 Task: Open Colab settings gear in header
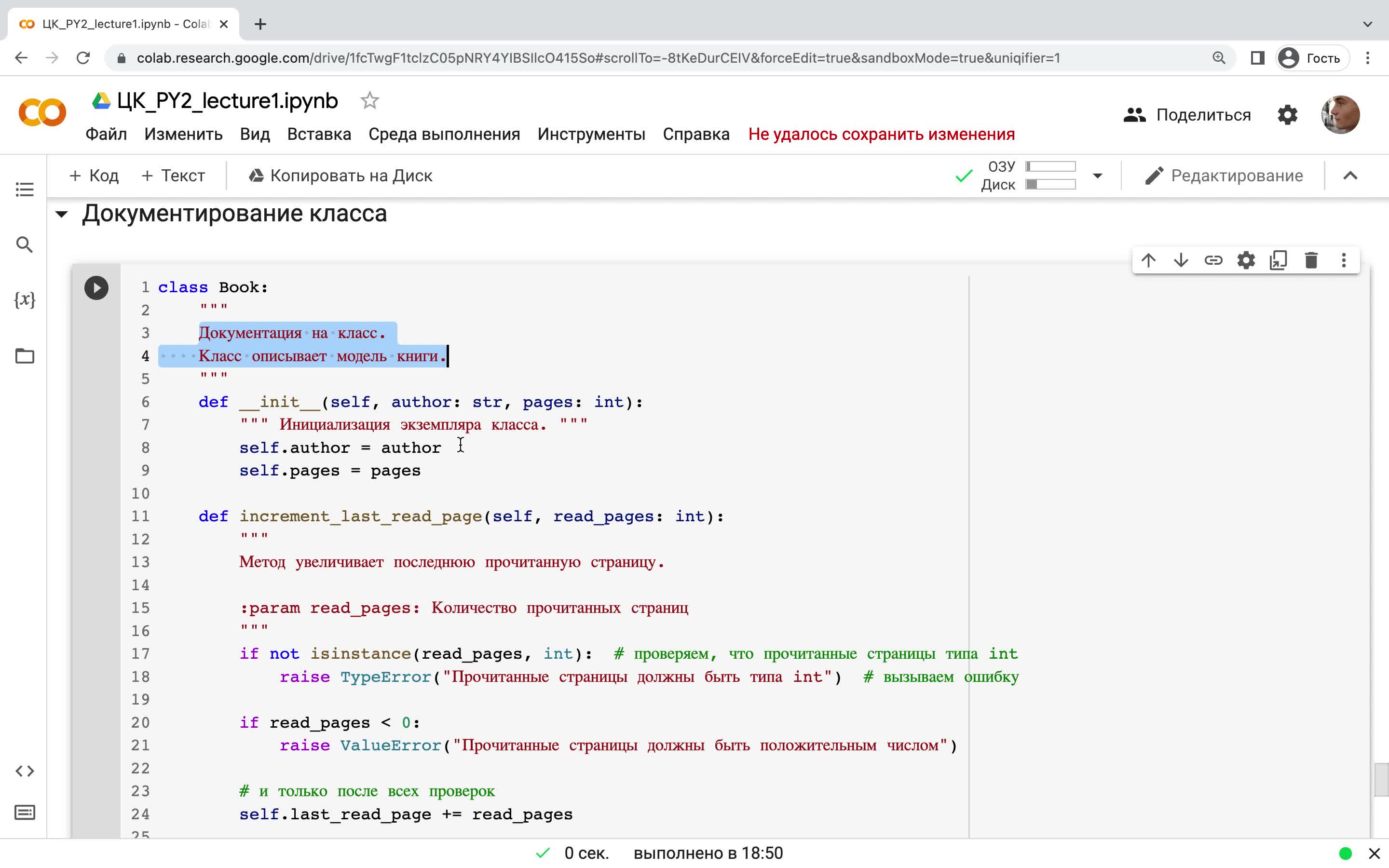[1287, 115]
